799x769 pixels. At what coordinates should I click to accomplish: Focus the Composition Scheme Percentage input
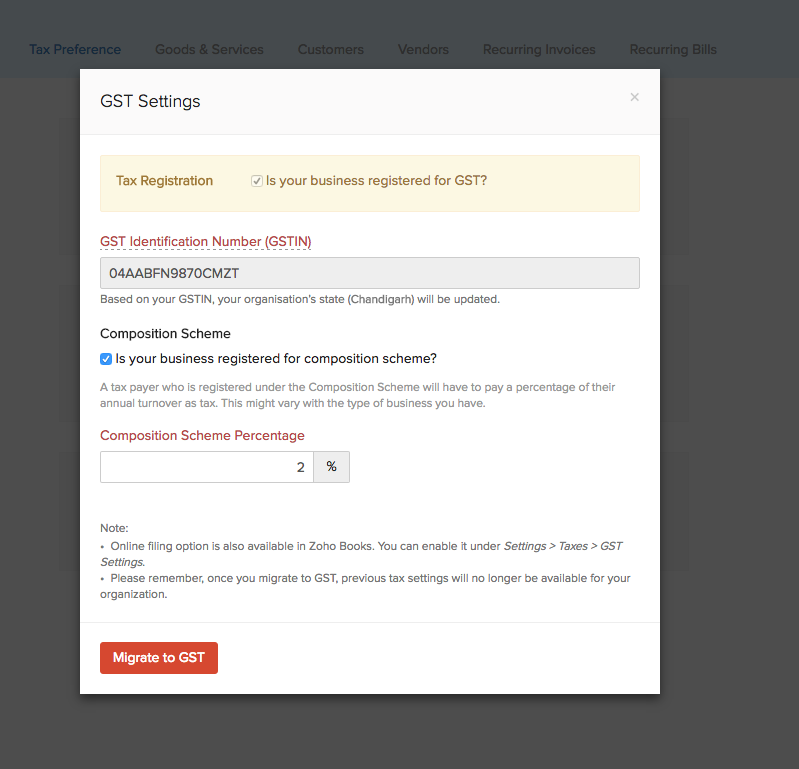tap(206, 467)
